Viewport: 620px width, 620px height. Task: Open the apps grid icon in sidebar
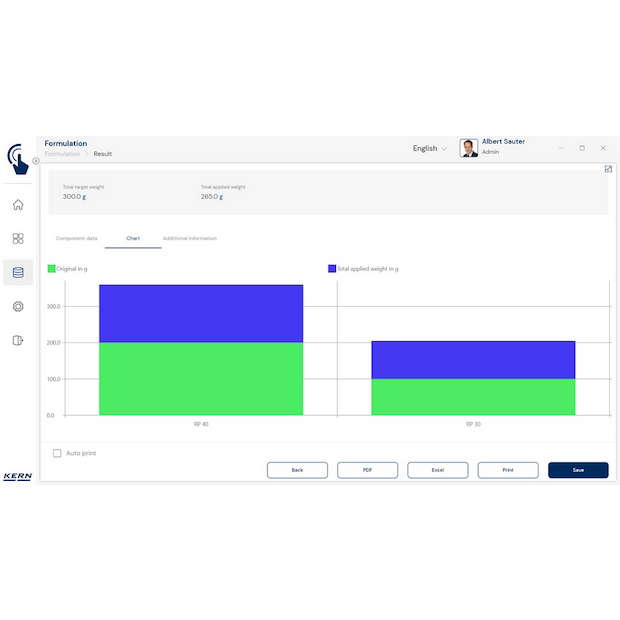pyautogui.click(x=18, y=239)
